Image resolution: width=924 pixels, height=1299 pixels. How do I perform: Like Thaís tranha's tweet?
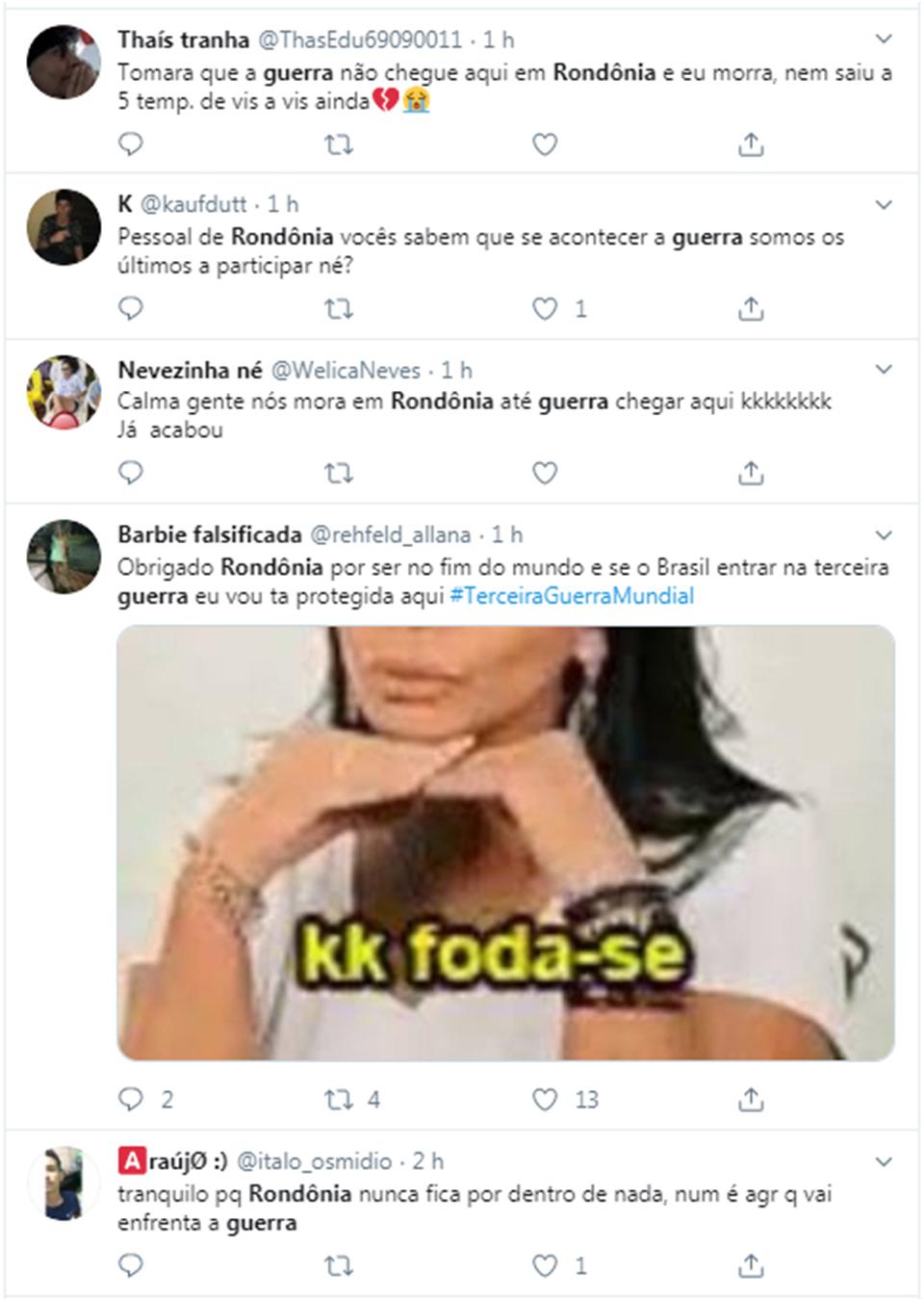point(545,144)
